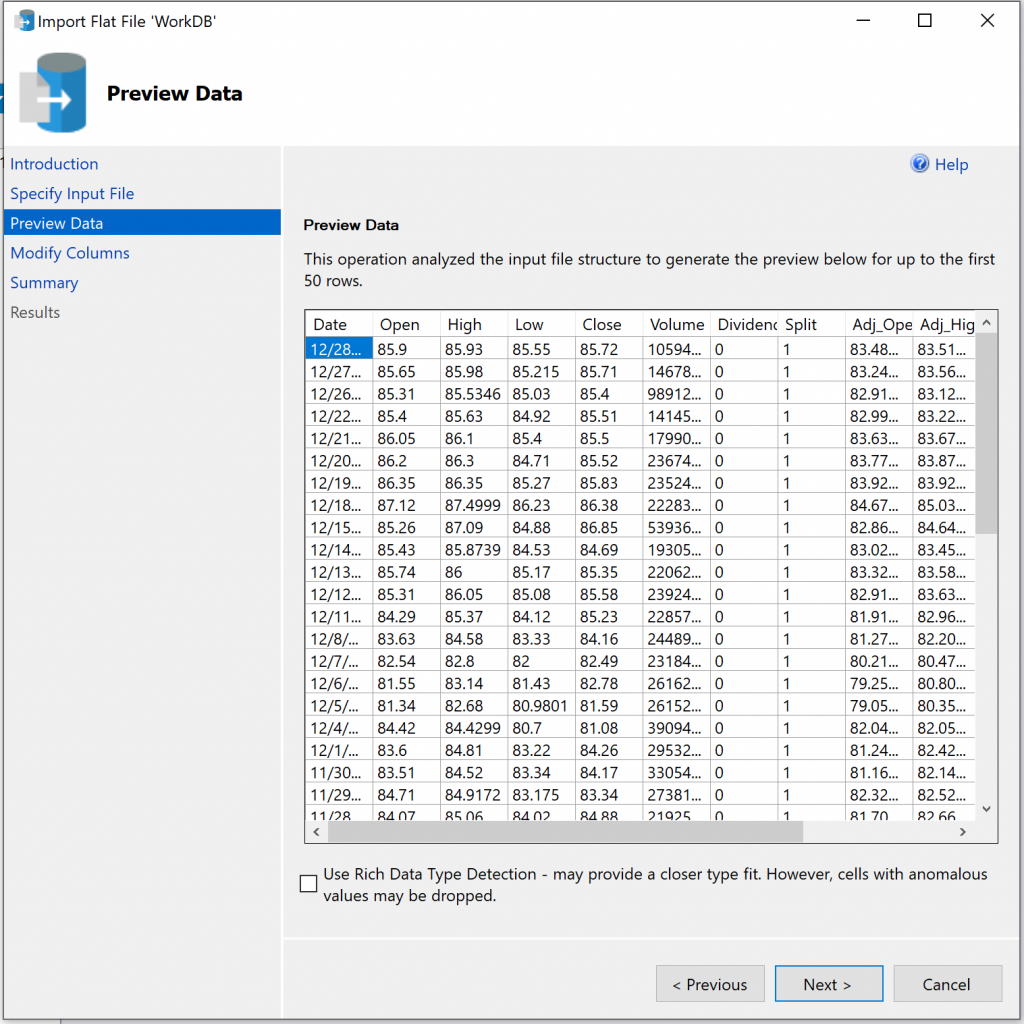Screen dimensions: 1024x1024
Task: Click the Low value 83.175 cell
Action: 541,795
